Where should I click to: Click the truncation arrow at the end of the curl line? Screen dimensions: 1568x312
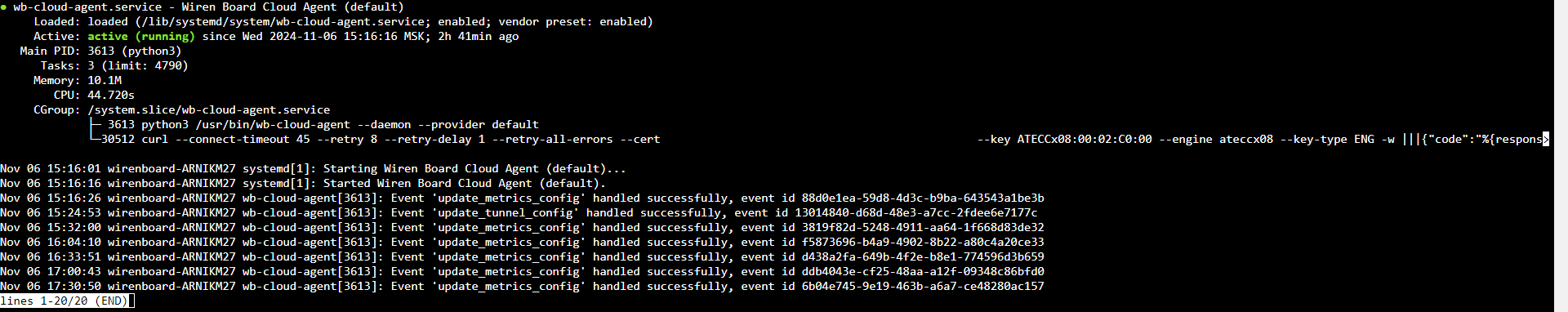pyautogui.click(x=1546, y=140)
